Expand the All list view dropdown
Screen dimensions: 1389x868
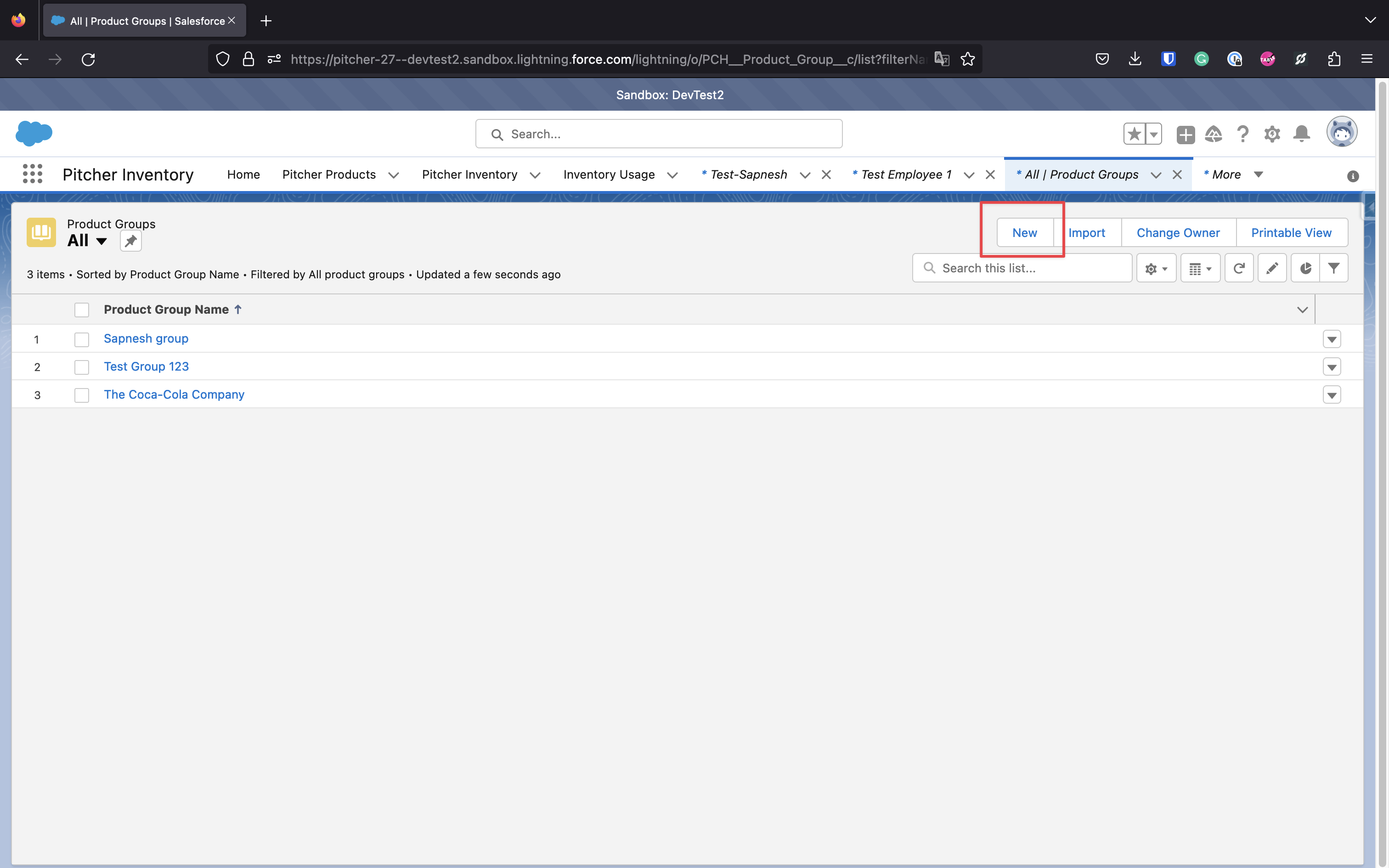tap(101, 241)
